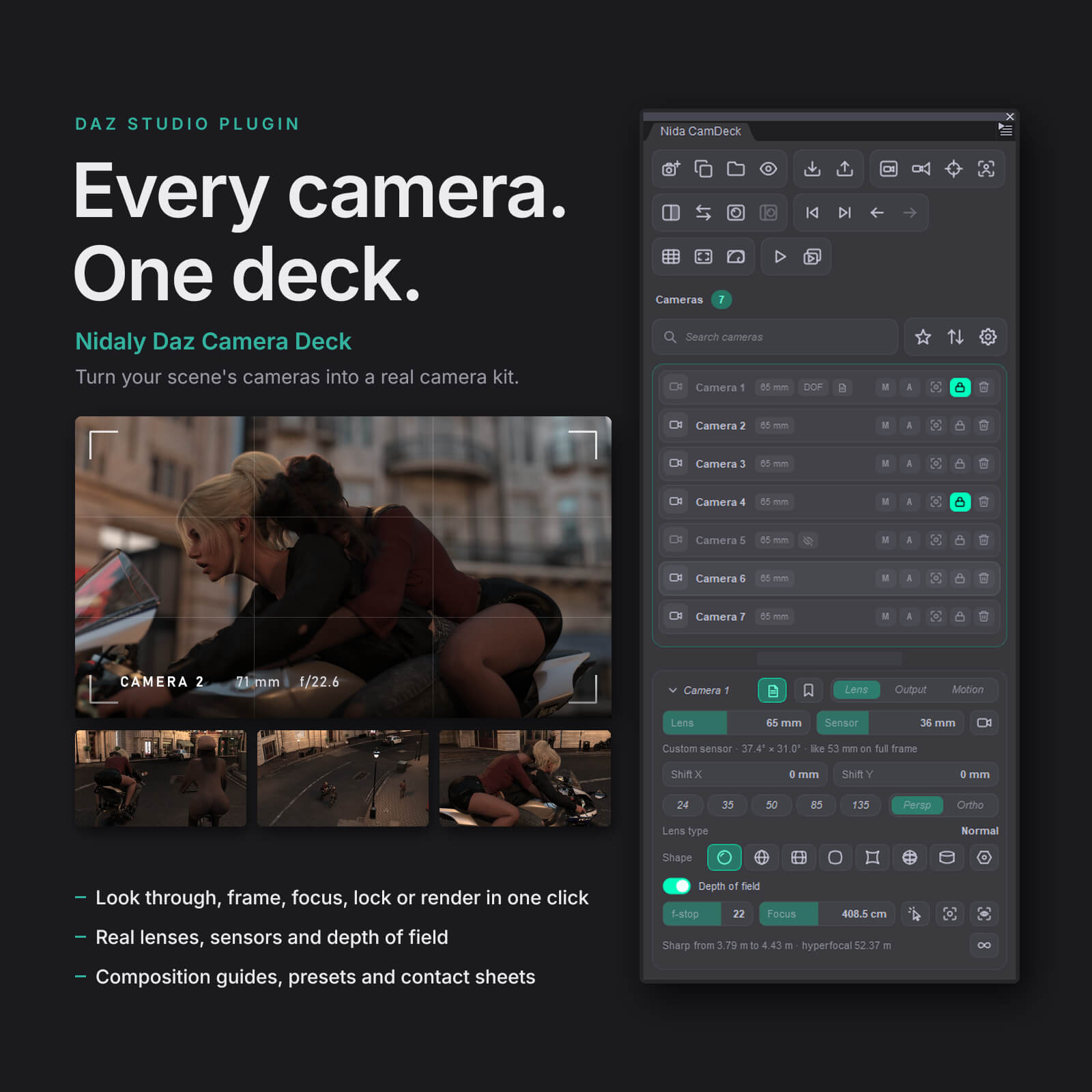
Task: Switch to the Output tab
Action: [x=910, y=690]
